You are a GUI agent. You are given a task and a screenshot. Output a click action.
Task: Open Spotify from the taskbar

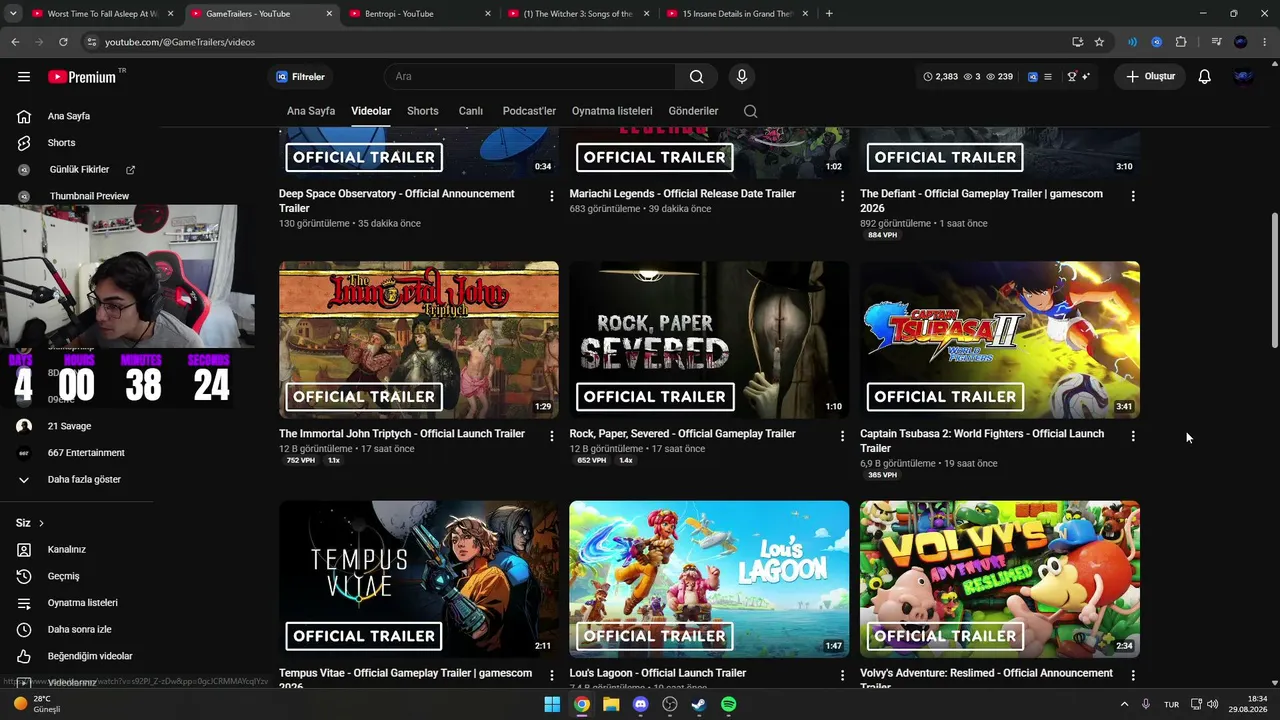pos(729,704)
